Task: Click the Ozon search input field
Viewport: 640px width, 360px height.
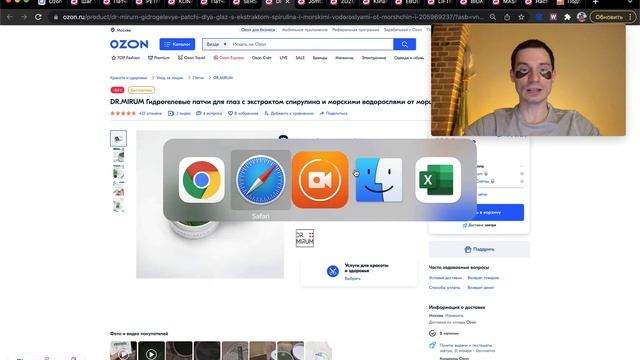Action: click(311, 44)
